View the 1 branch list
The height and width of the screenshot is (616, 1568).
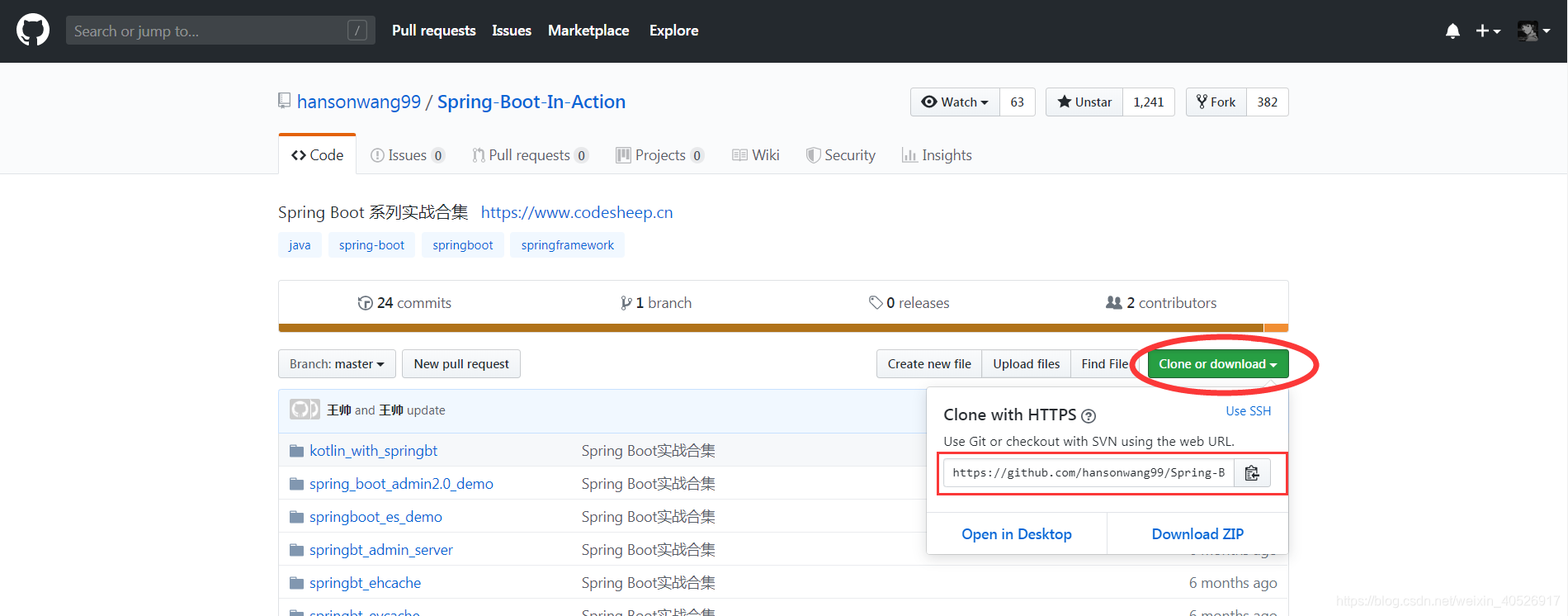[656, 303]
